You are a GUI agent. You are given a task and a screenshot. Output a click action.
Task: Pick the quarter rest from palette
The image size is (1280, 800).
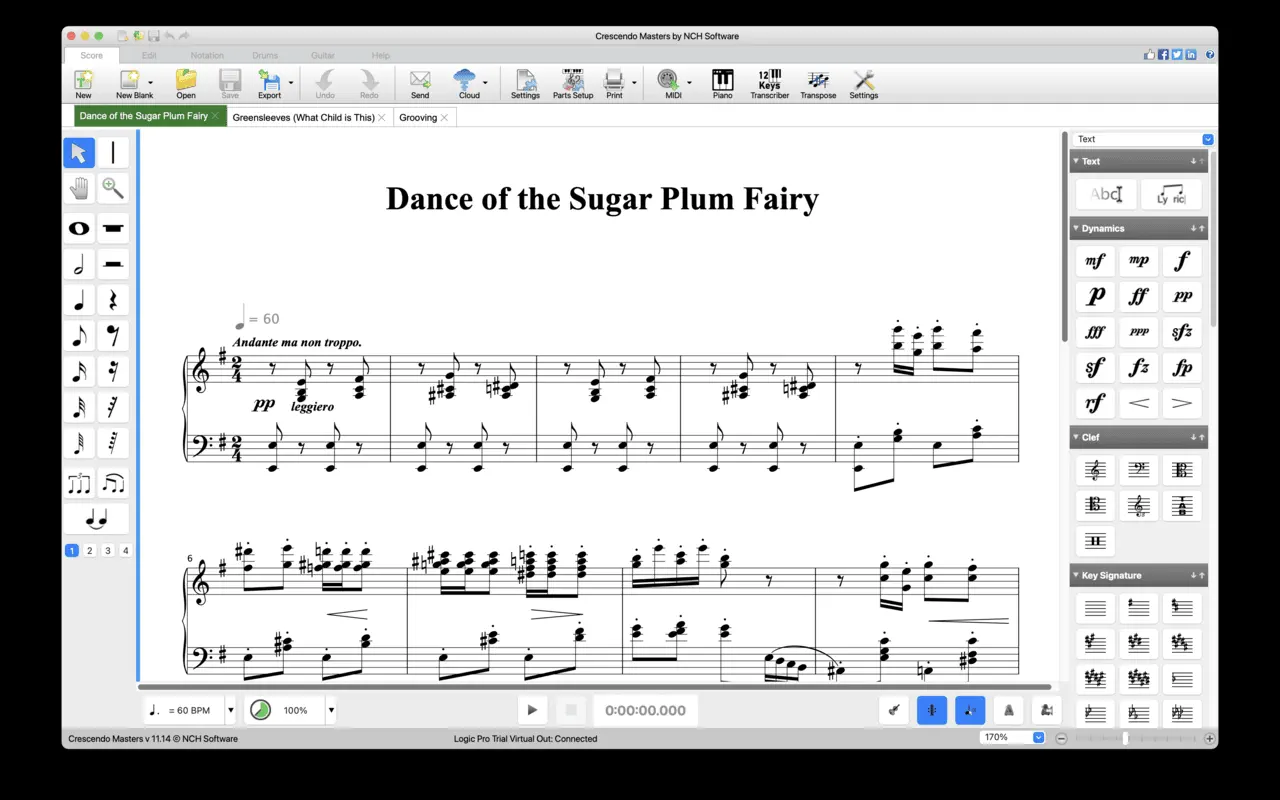coord(113,300)
